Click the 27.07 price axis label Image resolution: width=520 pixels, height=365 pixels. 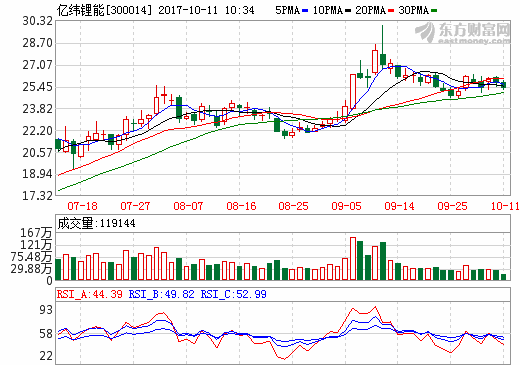[x=38, y=65]
